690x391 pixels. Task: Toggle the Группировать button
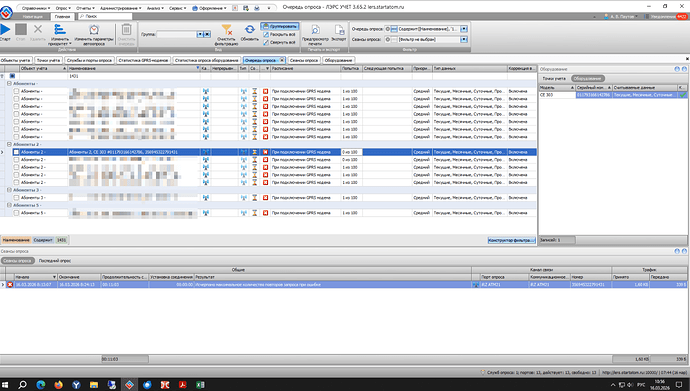point(280,26)
